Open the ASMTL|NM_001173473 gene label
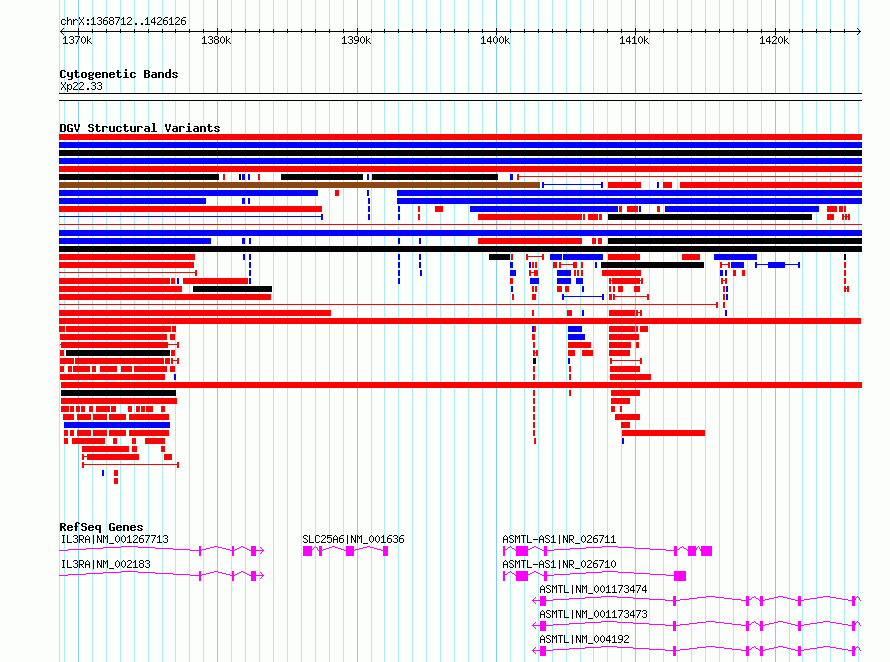Screen dimensions: 890x662 point(593,614)
